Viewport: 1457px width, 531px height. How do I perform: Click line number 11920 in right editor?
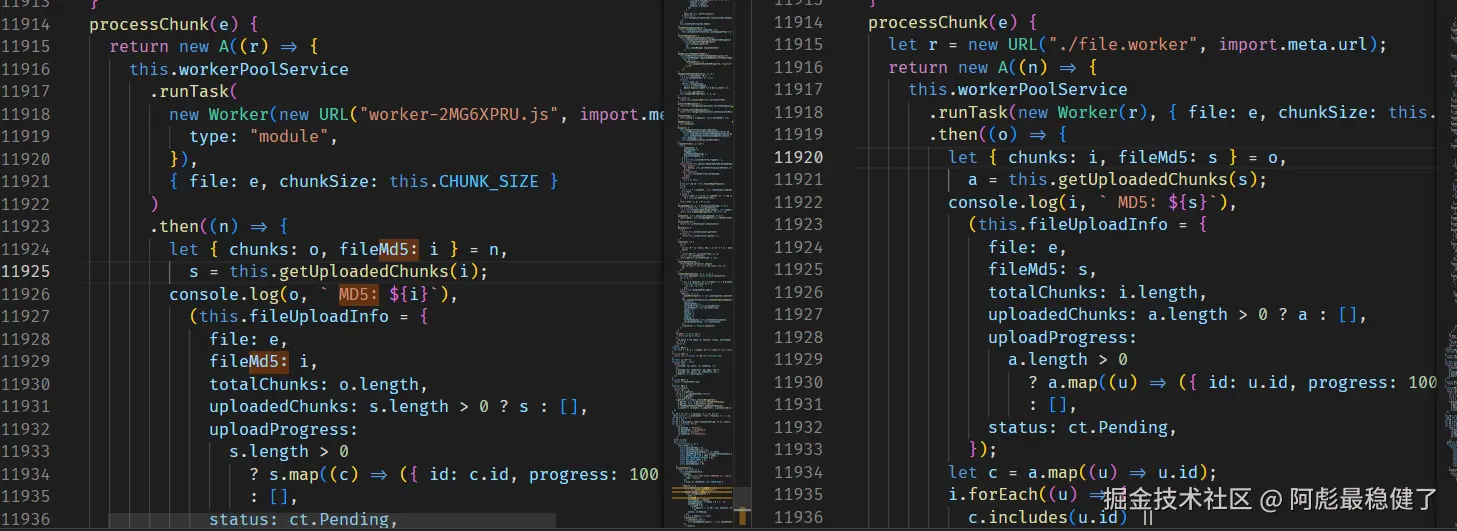[x=799, y=157]
